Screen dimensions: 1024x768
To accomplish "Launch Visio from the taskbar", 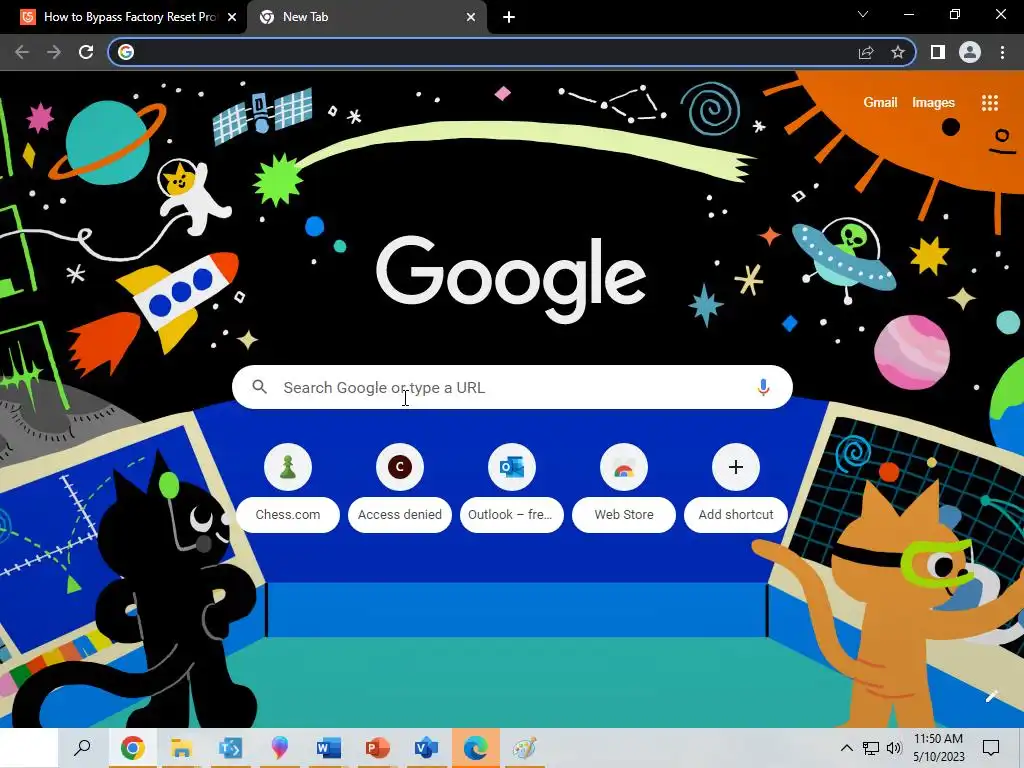I will [x=426, y=748].
